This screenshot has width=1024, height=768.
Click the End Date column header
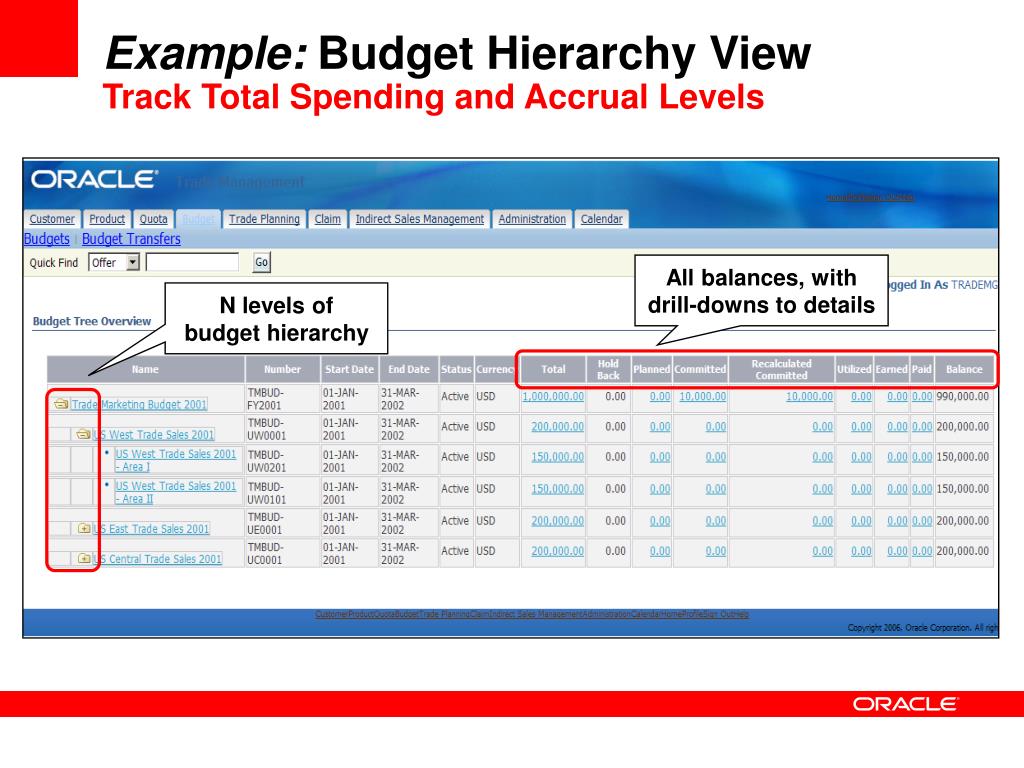coord(409,369)
